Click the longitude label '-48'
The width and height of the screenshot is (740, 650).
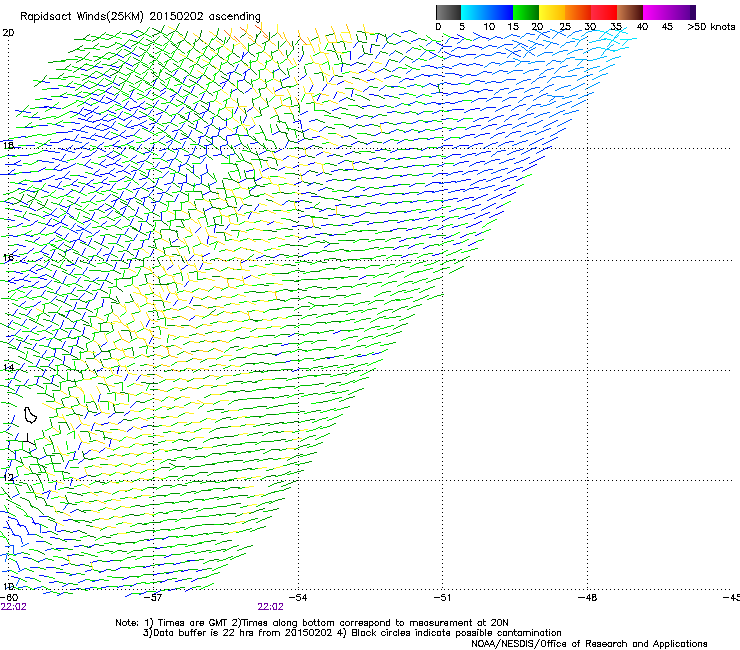click(x=587, y=597)
